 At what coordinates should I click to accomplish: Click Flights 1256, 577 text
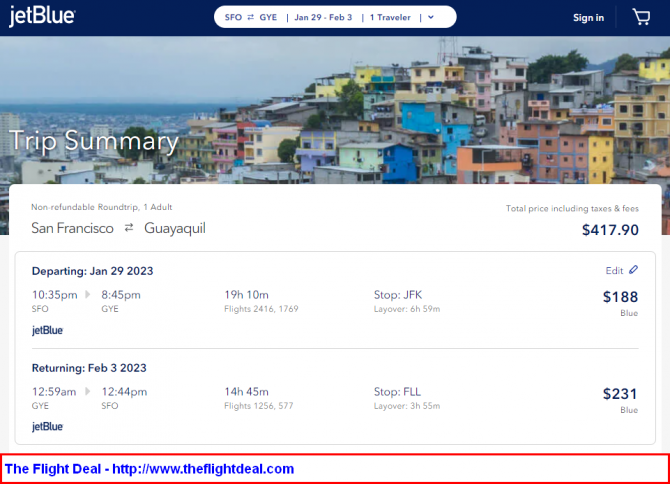coord(259,405)
